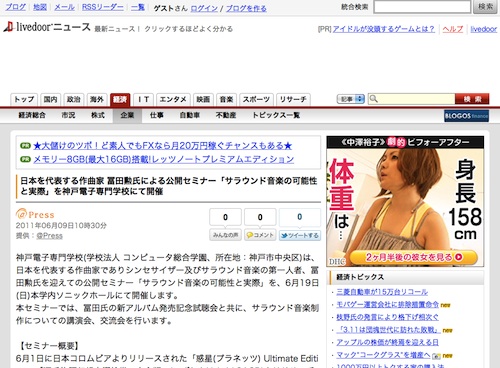This screenshot has width=500, height=368.
Task: Click the ツイートする button
Action: click(x=300, y=235)
